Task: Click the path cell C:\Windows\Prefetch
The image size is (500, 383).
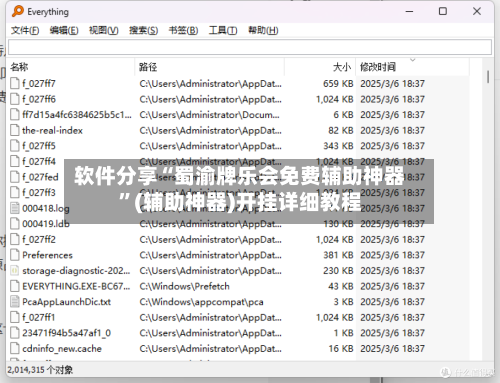Action: 184,286
